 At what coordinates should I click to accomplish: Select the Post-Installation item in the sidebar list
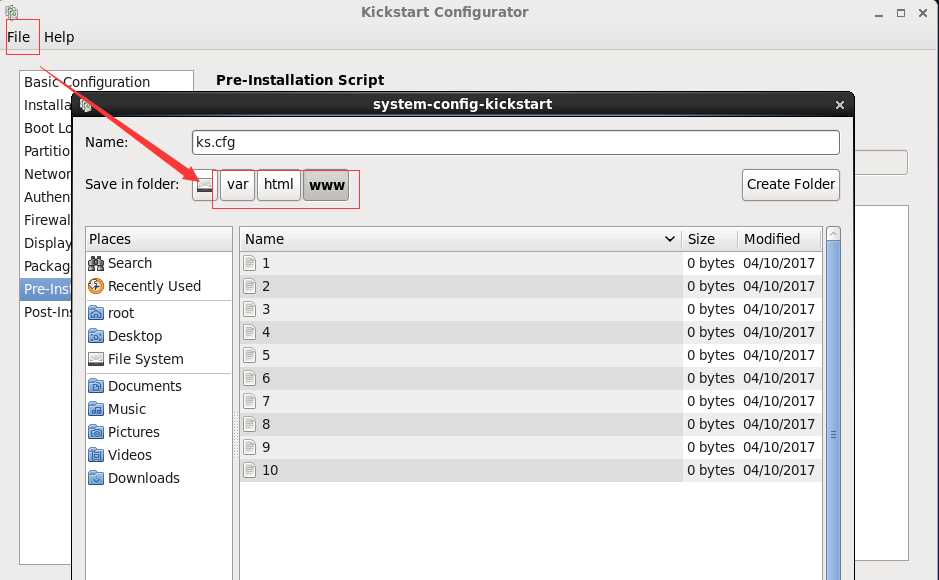coord(47,312)
